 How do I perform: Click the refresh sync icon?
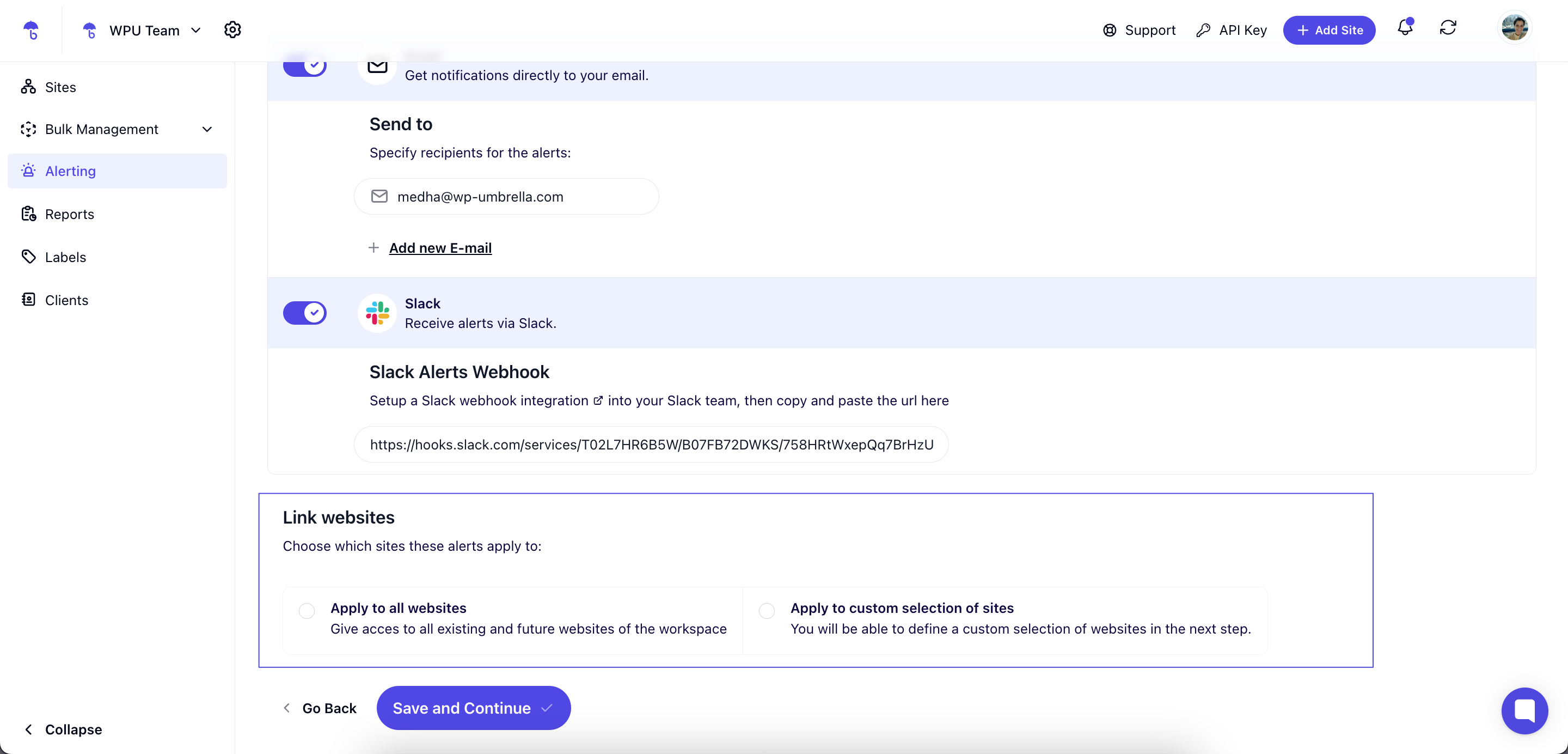click(1448, 27)
